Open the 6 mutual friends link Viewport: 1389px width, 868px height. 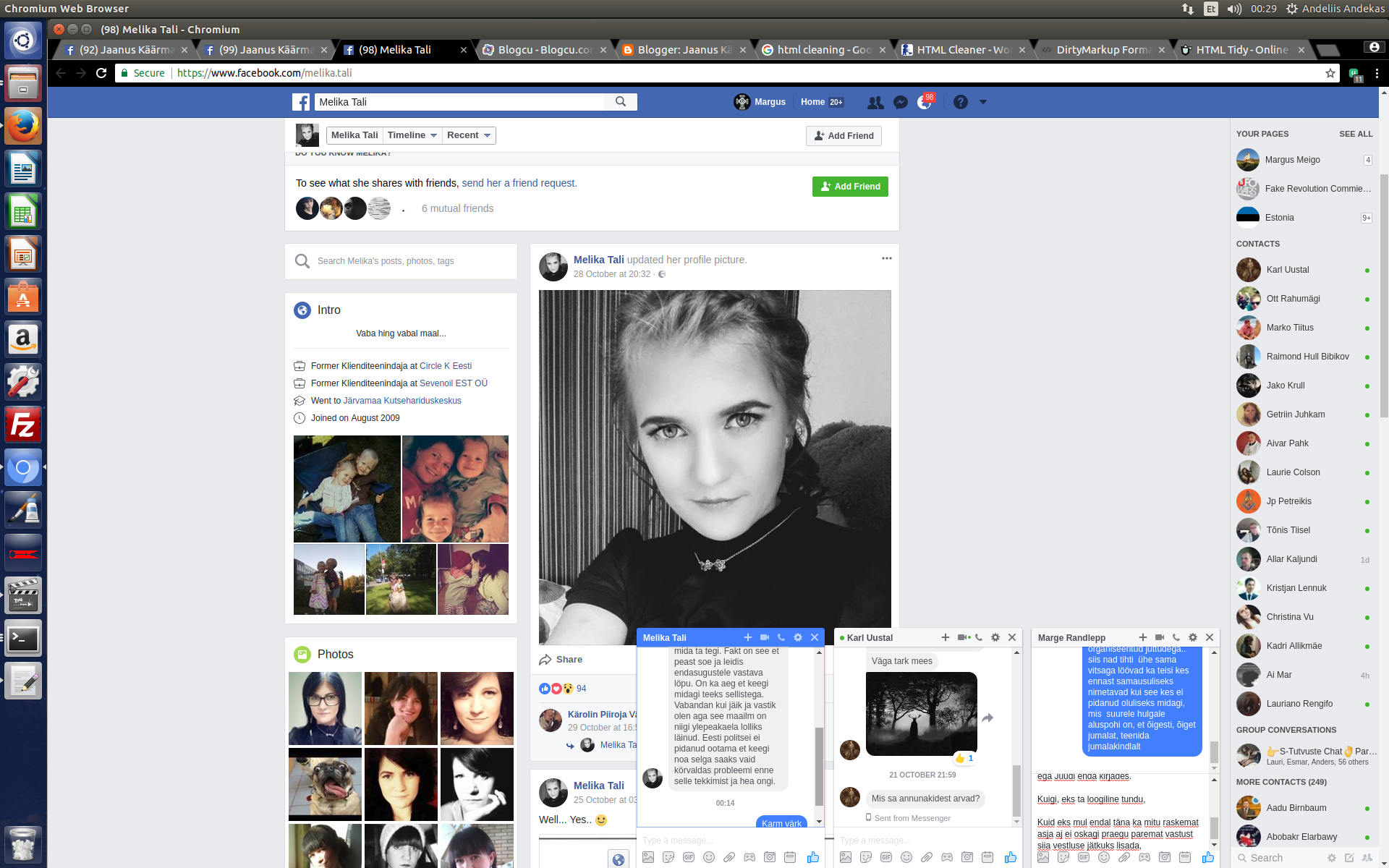pos(457,208)
